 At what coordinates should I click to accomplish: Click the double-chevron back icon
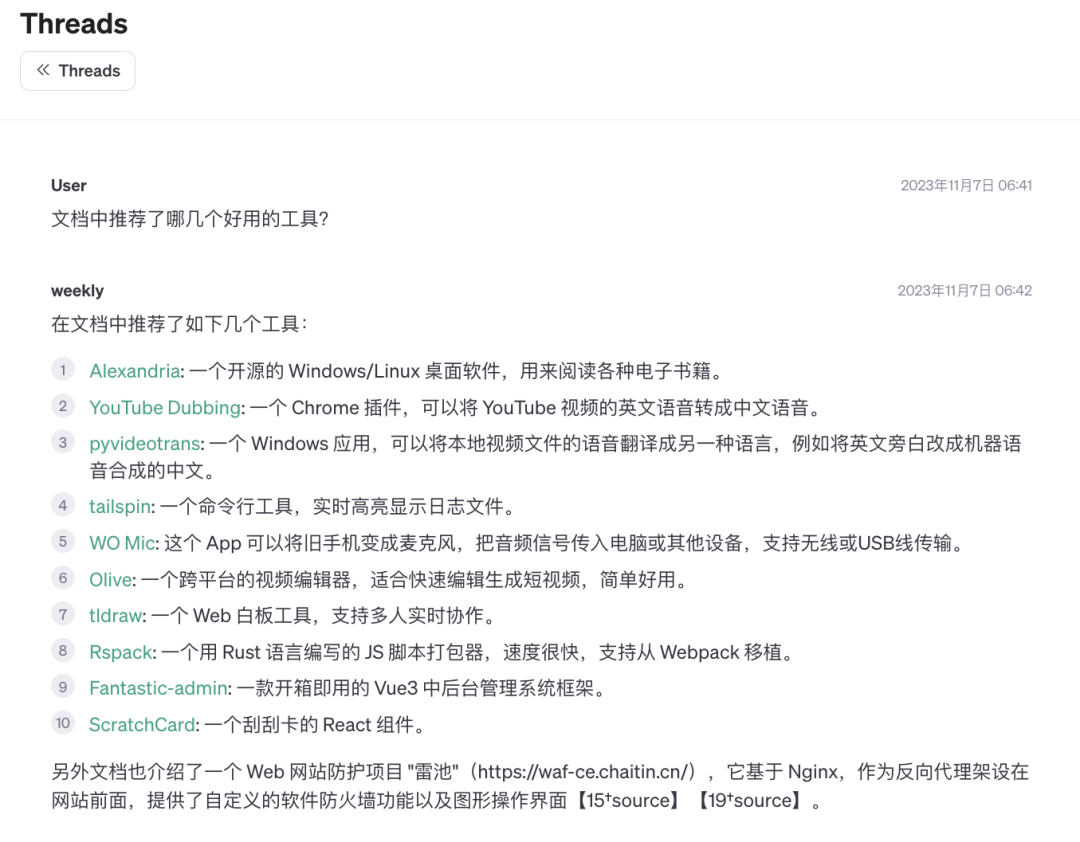pyautogui.click(x=43, y=70)
